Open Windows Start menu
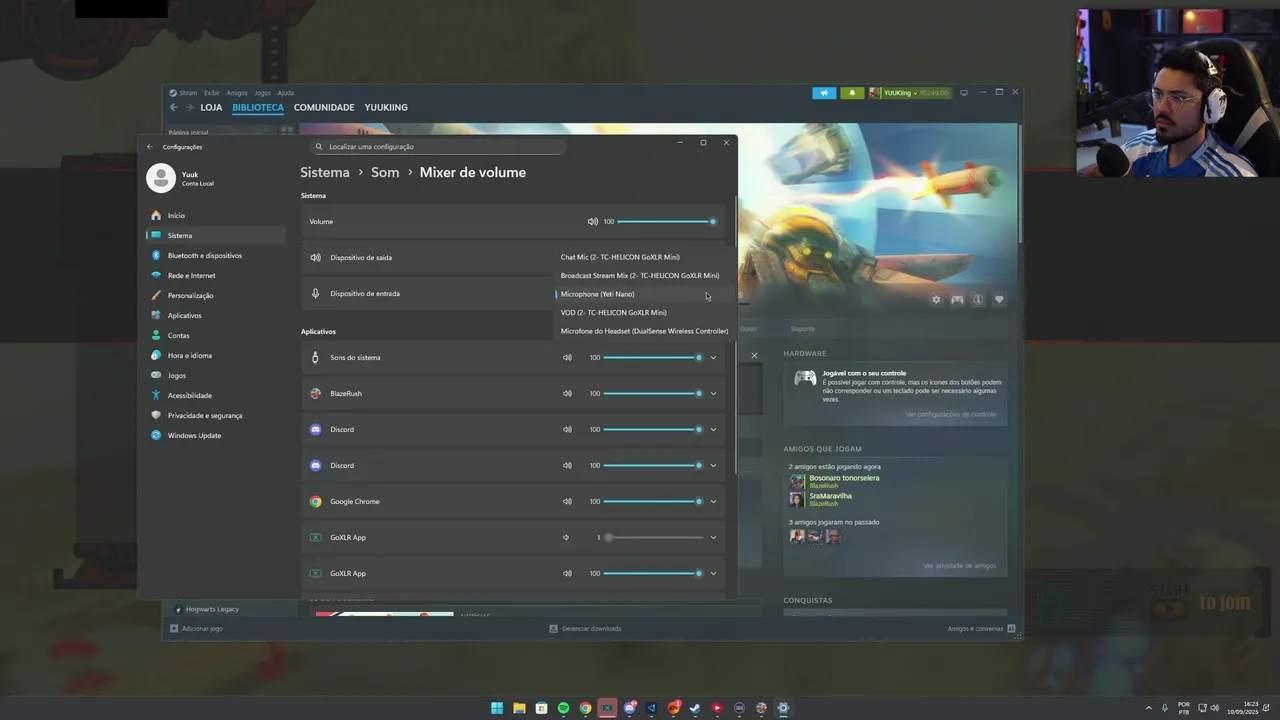 coord(497,708)
